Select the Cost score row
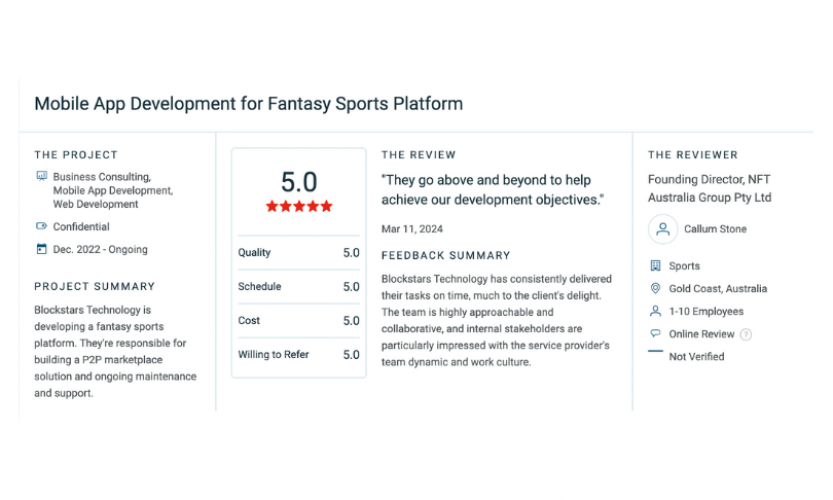The image size is (833, 500). (299, 321)
